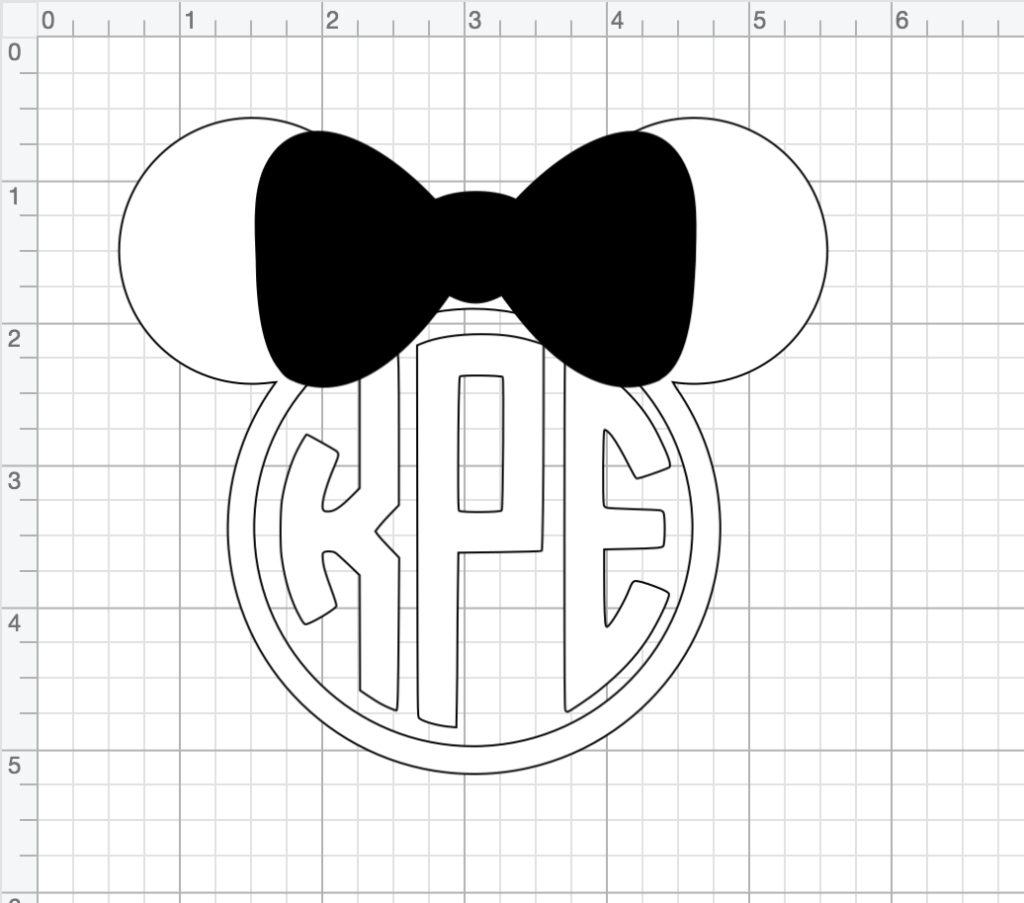Screen dimensions: 1024x903
Task: Select the left white ear circle
Action: point(186,251)
